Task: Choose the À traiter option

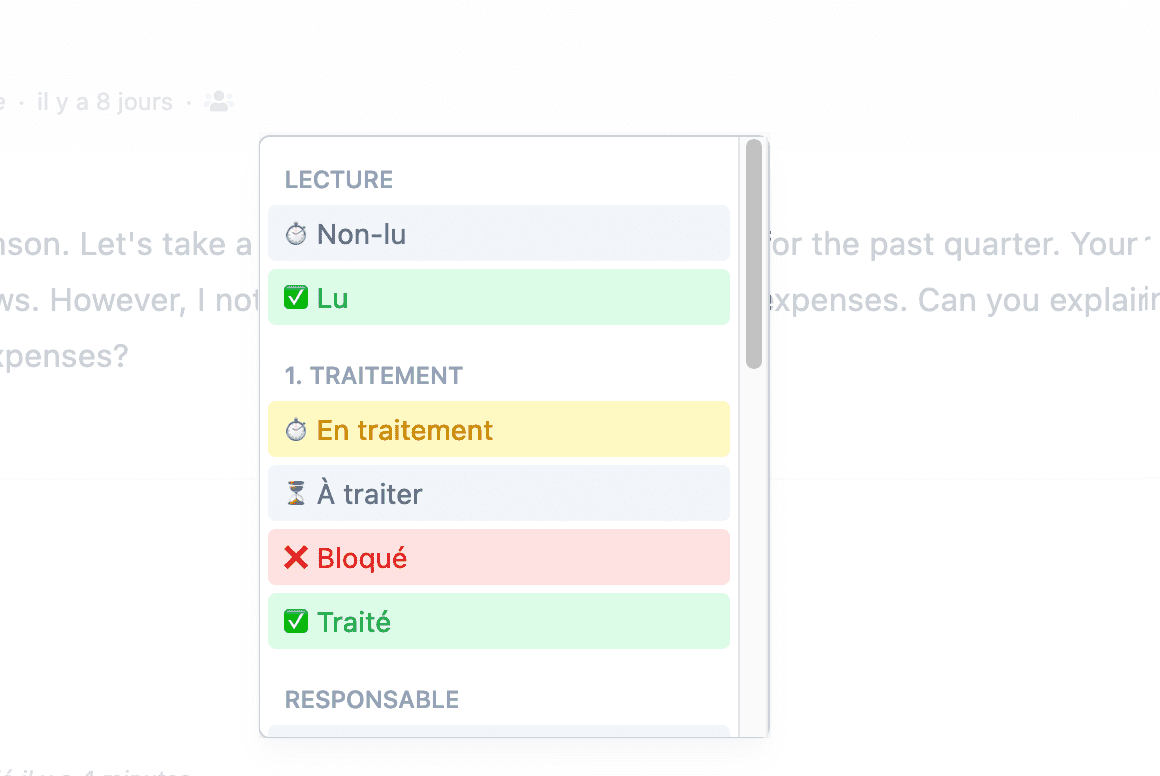Action: [499, 493]
